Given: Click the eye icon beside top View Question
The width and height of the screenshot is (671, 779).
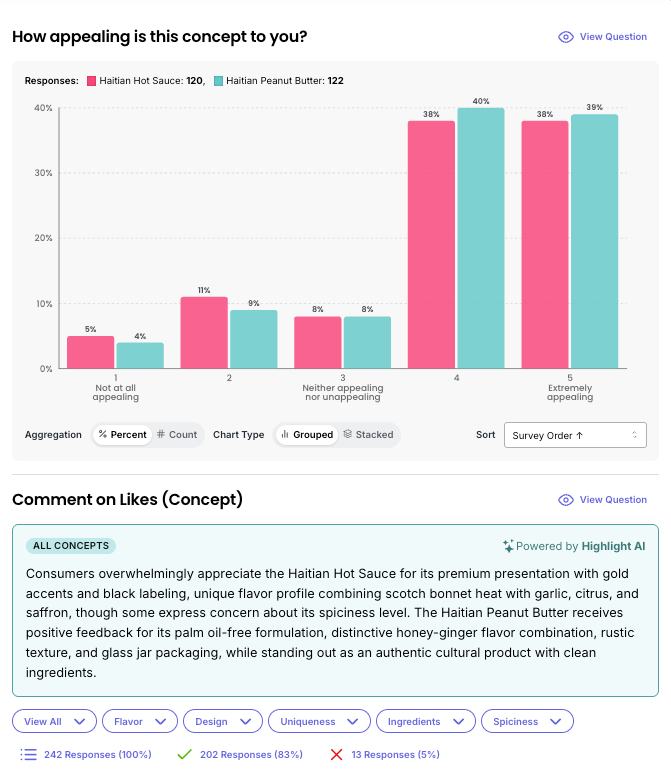Looking at the screenshot, I should 565,37.
